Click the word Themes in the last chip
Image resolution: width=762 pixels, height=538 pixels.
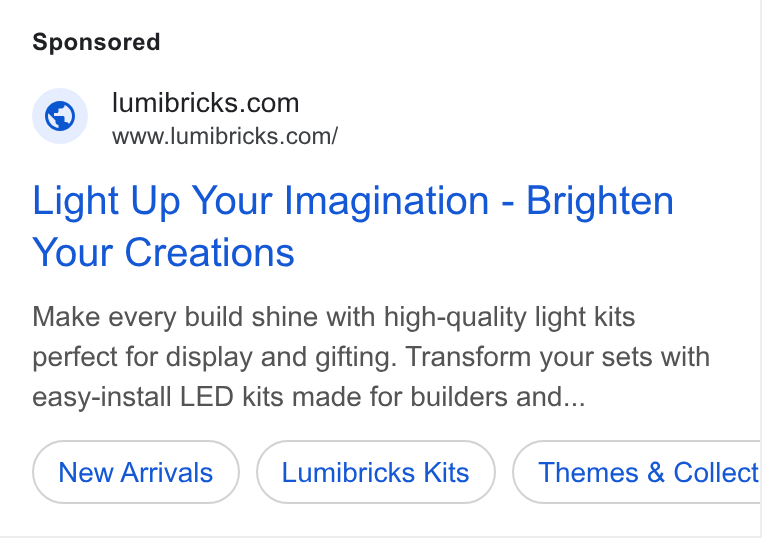click(x=588, y=472)
